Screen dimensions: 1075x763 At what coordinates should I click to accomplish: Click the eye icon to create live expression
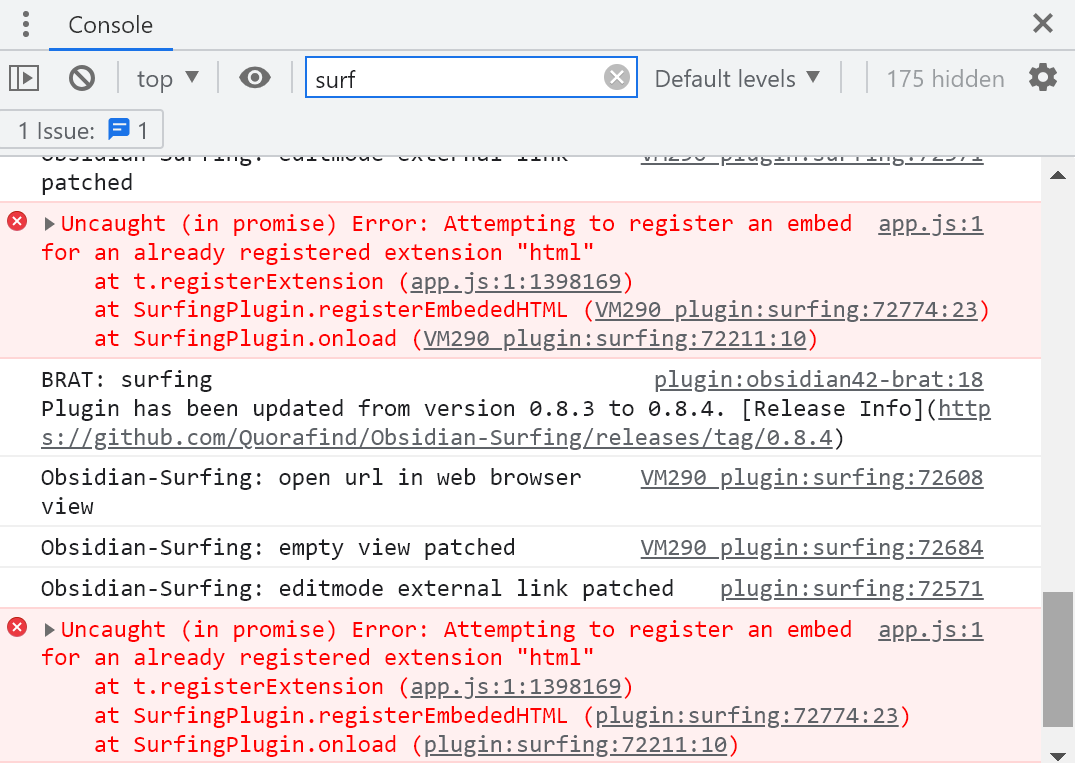(x=254, y=77)
